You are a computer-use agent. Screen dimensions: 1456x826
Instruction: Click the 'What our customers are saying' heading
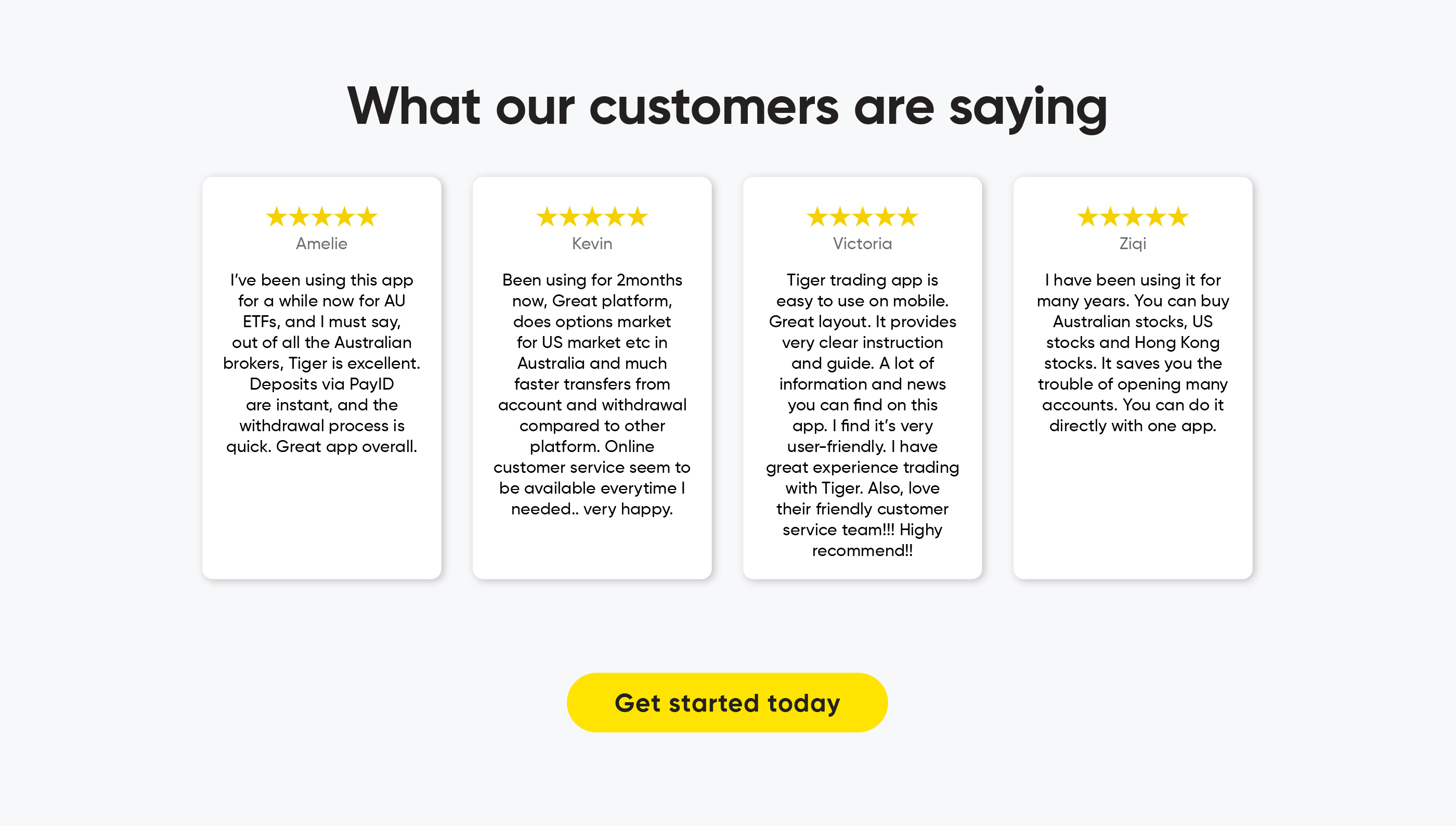[727, 107]
